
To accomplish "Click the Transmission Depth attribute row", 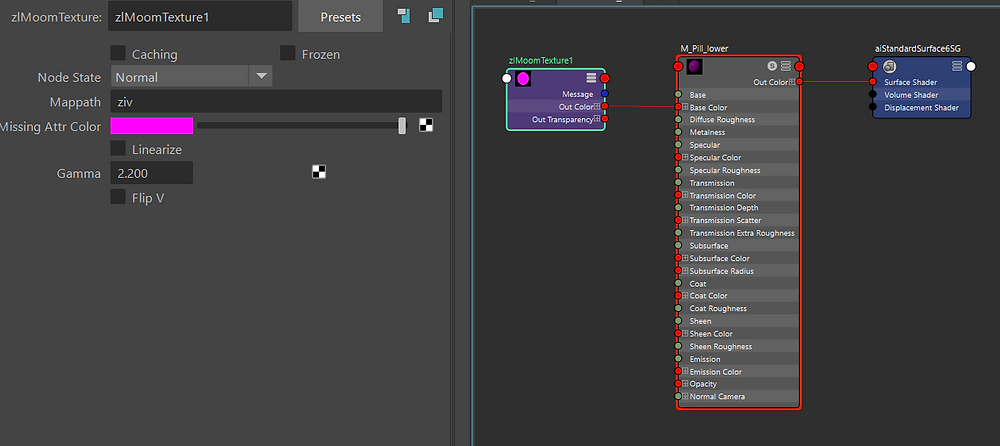I will [x=738, y=208].
